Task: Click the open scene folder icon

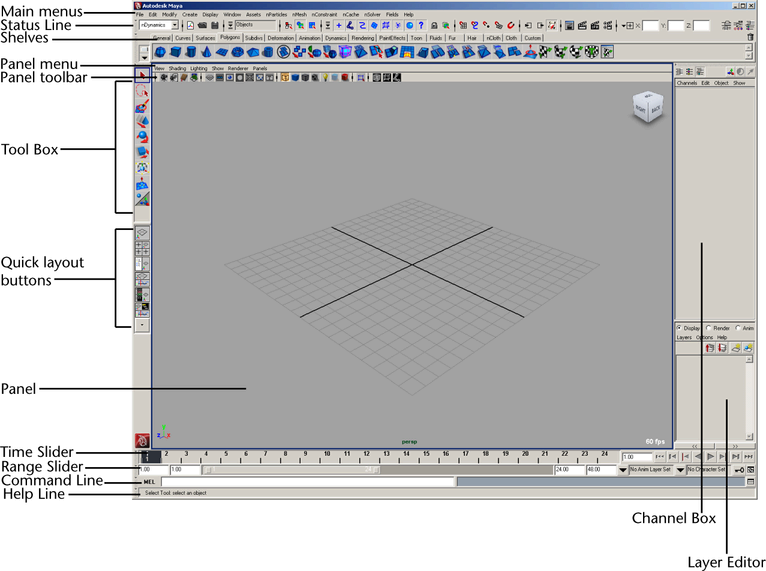Action: coord(202,25)
